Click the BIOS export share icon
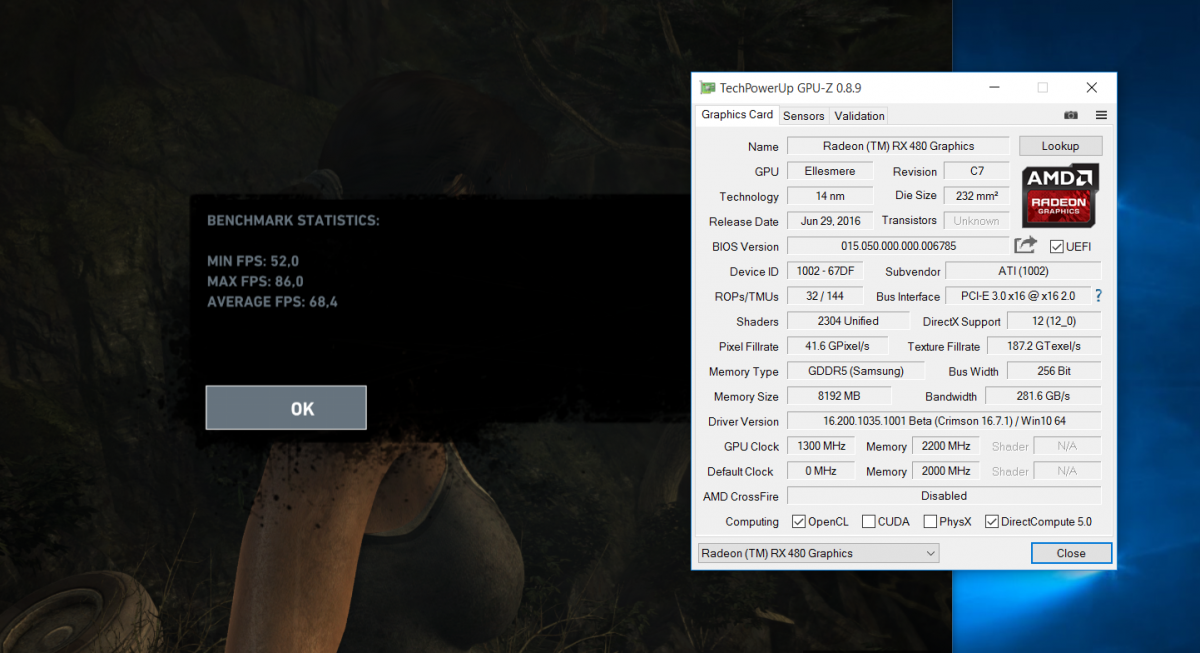1200x653 pixels. click(x=1025, y=245)
